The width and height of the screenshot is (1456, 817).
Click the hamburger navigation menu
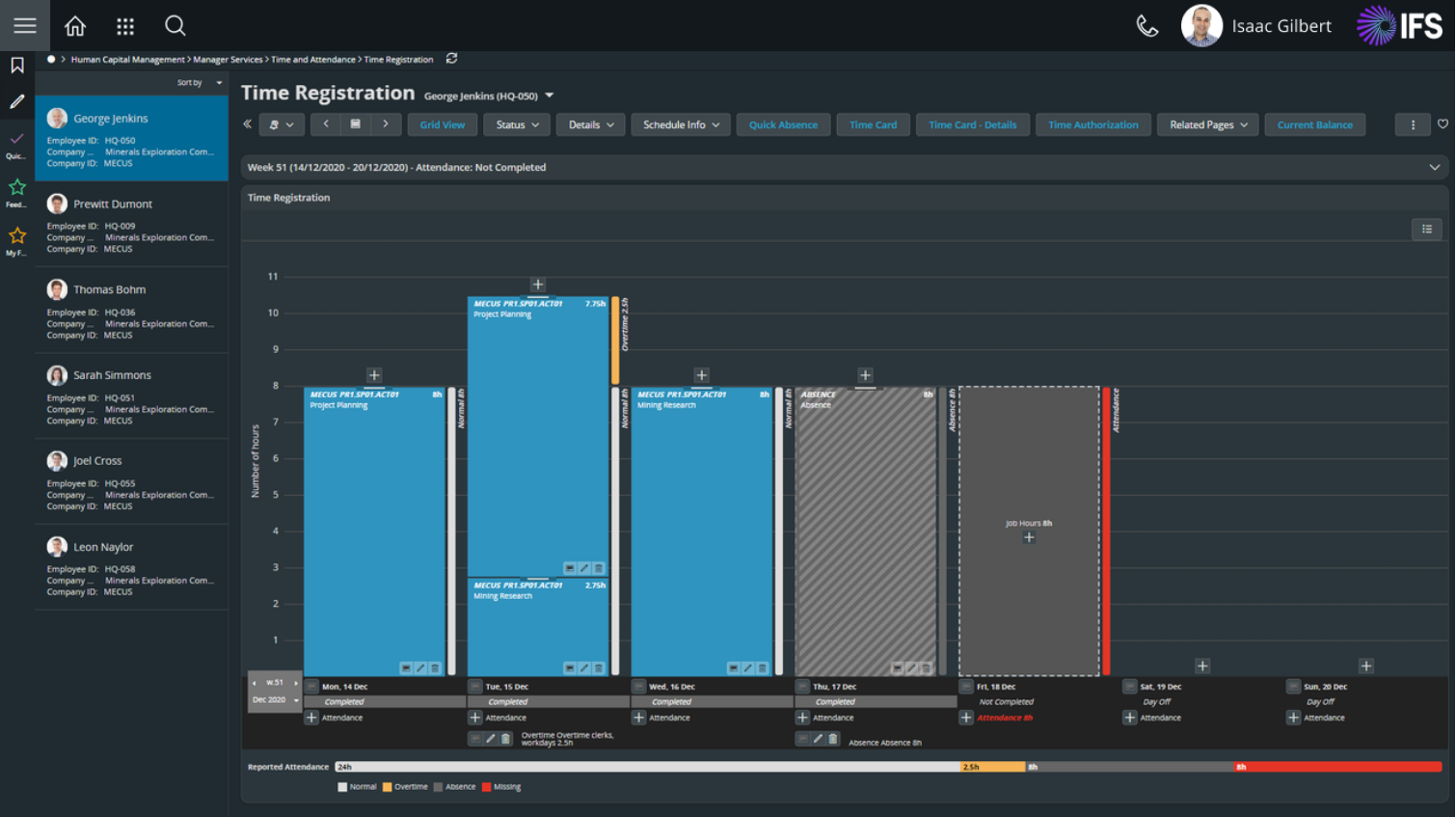coord(25,26)
